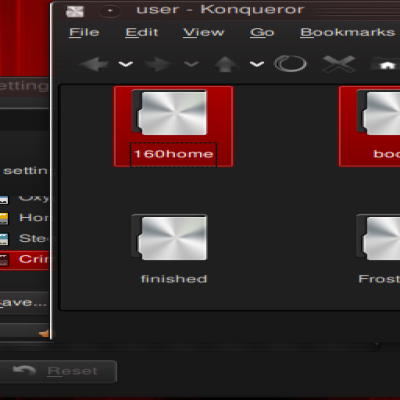Click the Stop loading X icon
This screenshot has width=400, height=400.
tap(339, 63)
